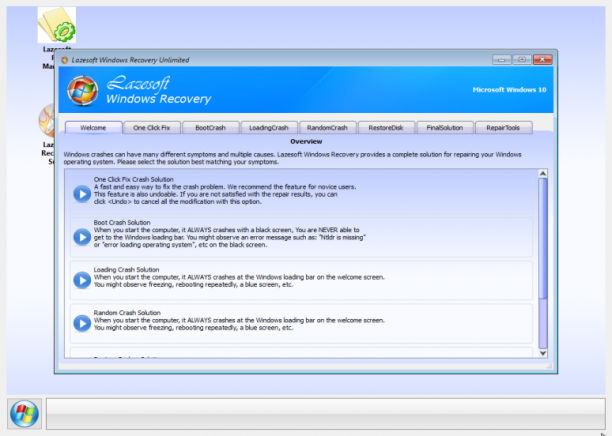Start the One Click Fix Crash Solution

82,194
